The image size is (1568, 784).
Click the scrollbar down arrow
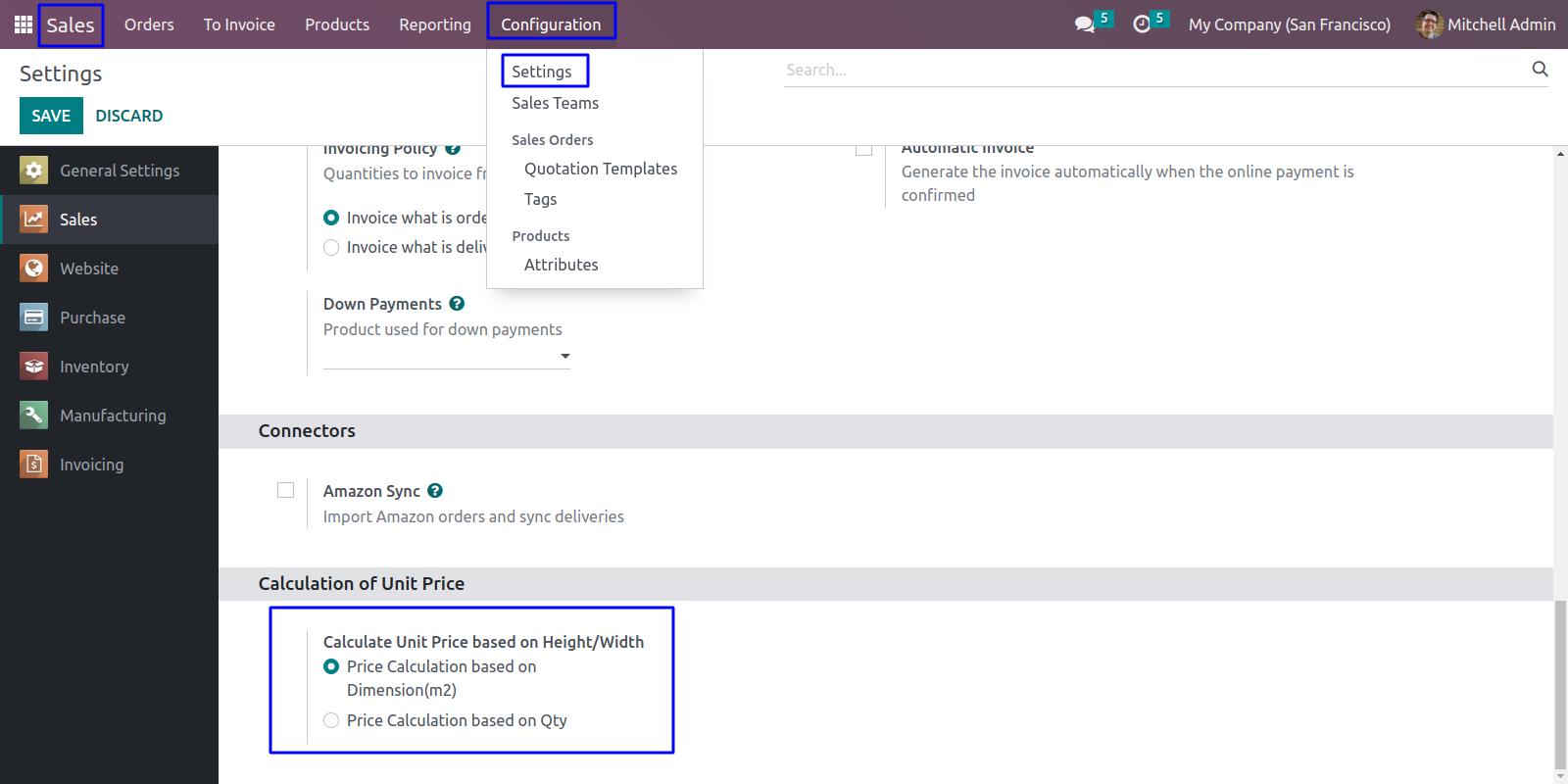(1560, 777)
